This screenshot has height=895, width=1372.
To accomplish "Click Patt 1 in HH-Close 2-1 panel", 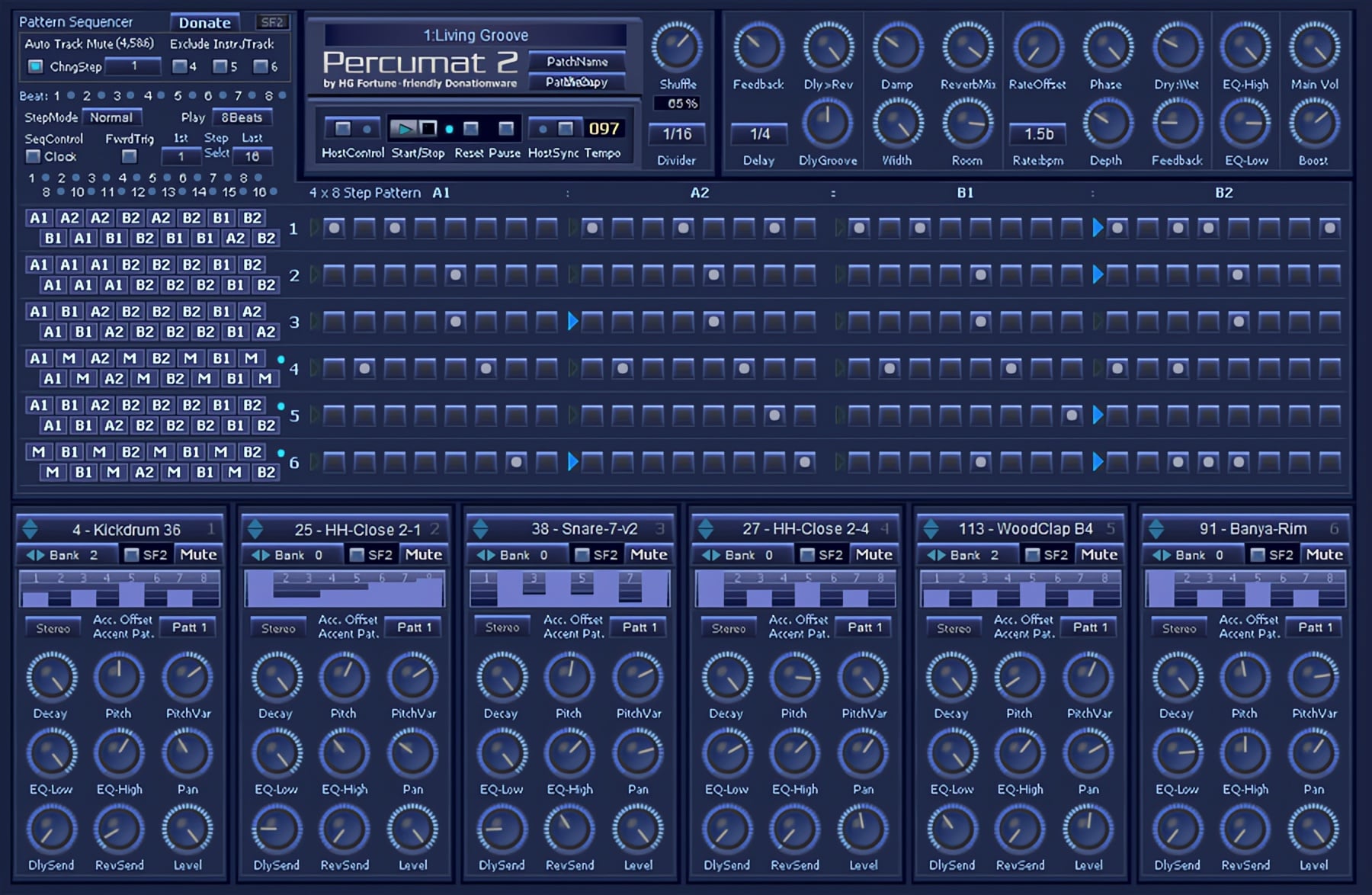I will [x=414, y=627].
